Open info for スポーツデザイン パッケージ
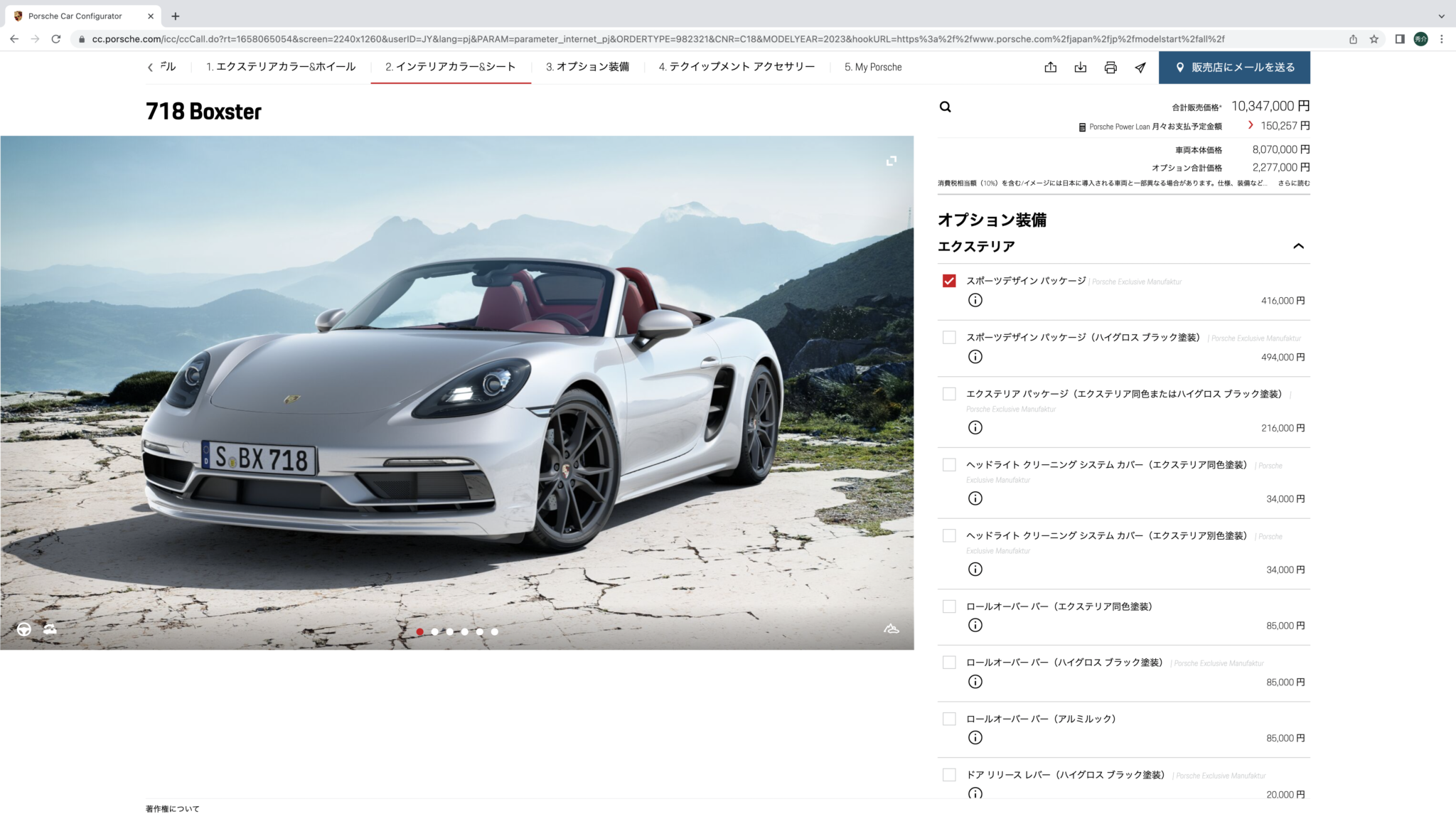 [975, 300]
